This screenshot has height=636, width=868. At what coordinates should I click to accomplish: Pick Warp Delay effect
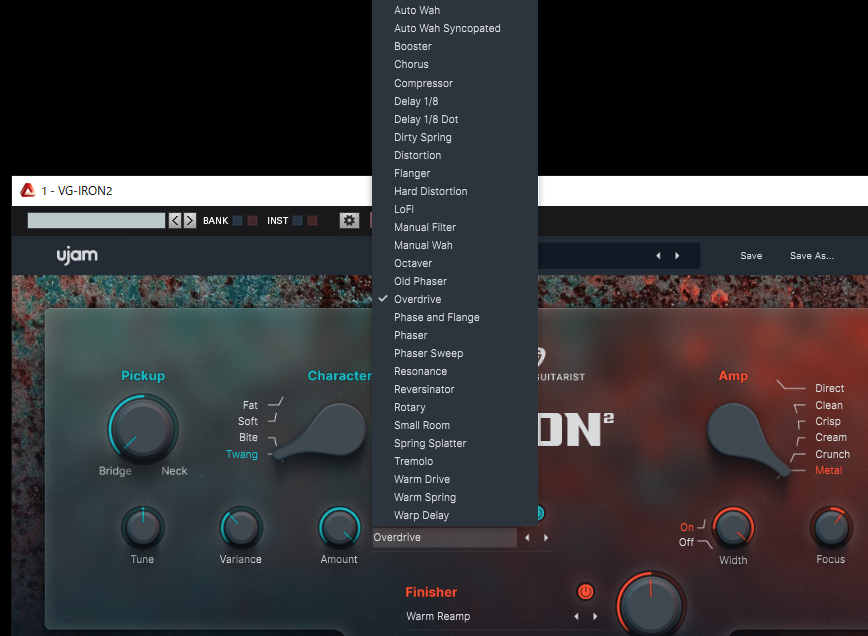click(x=454, y=515)
